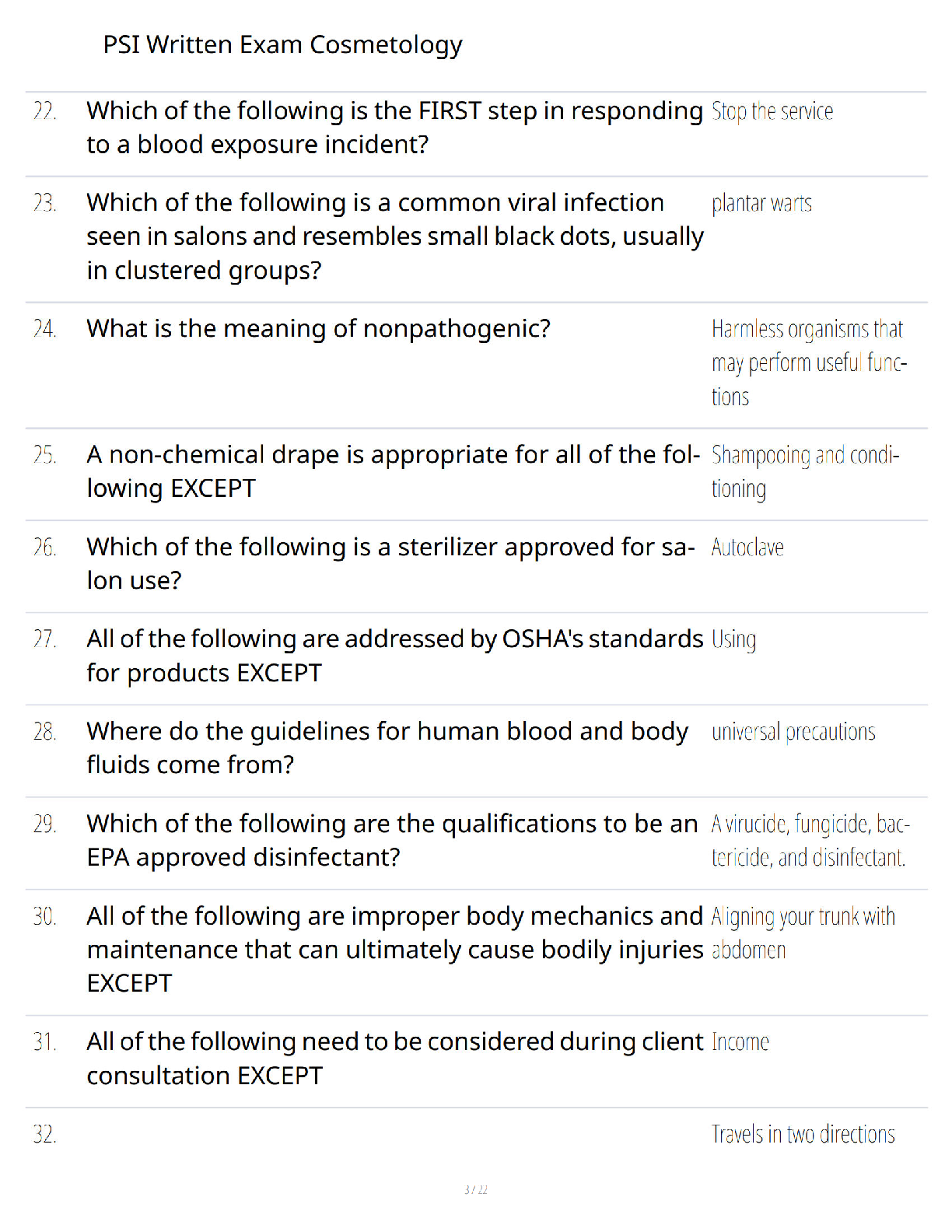Click the answer Harmless organisms that may perform
This screenshot has width=952, height=1232.
[810, 363]
